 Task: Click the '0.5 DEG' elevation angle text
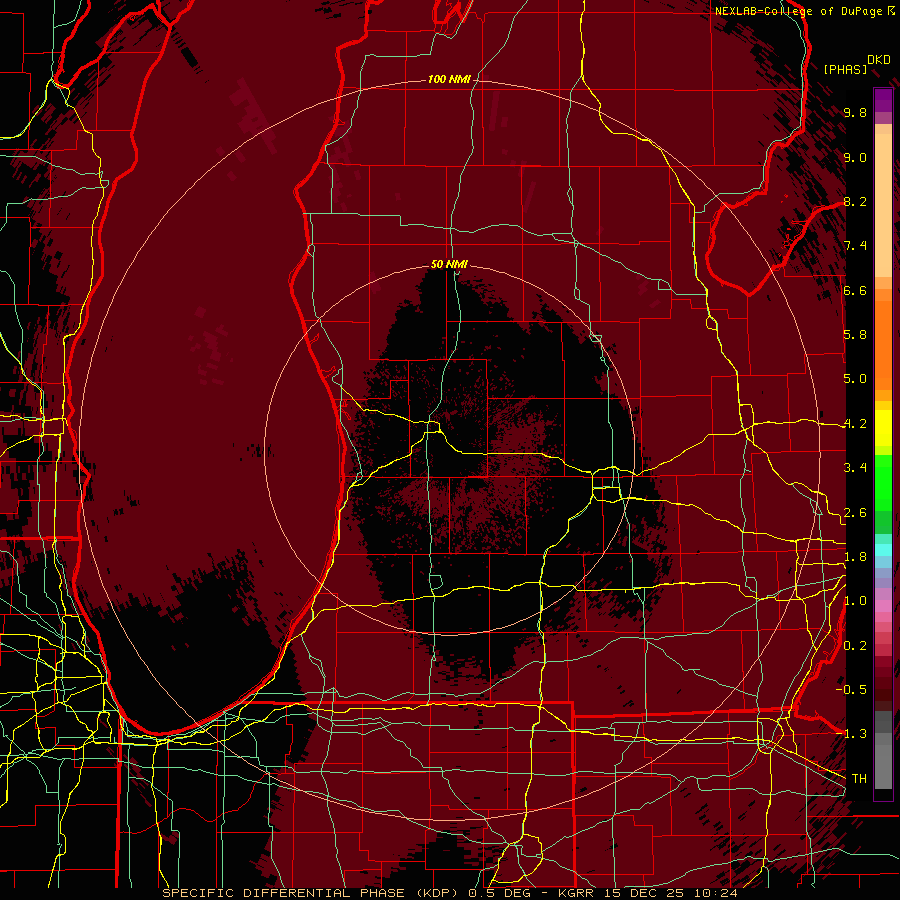499,893
